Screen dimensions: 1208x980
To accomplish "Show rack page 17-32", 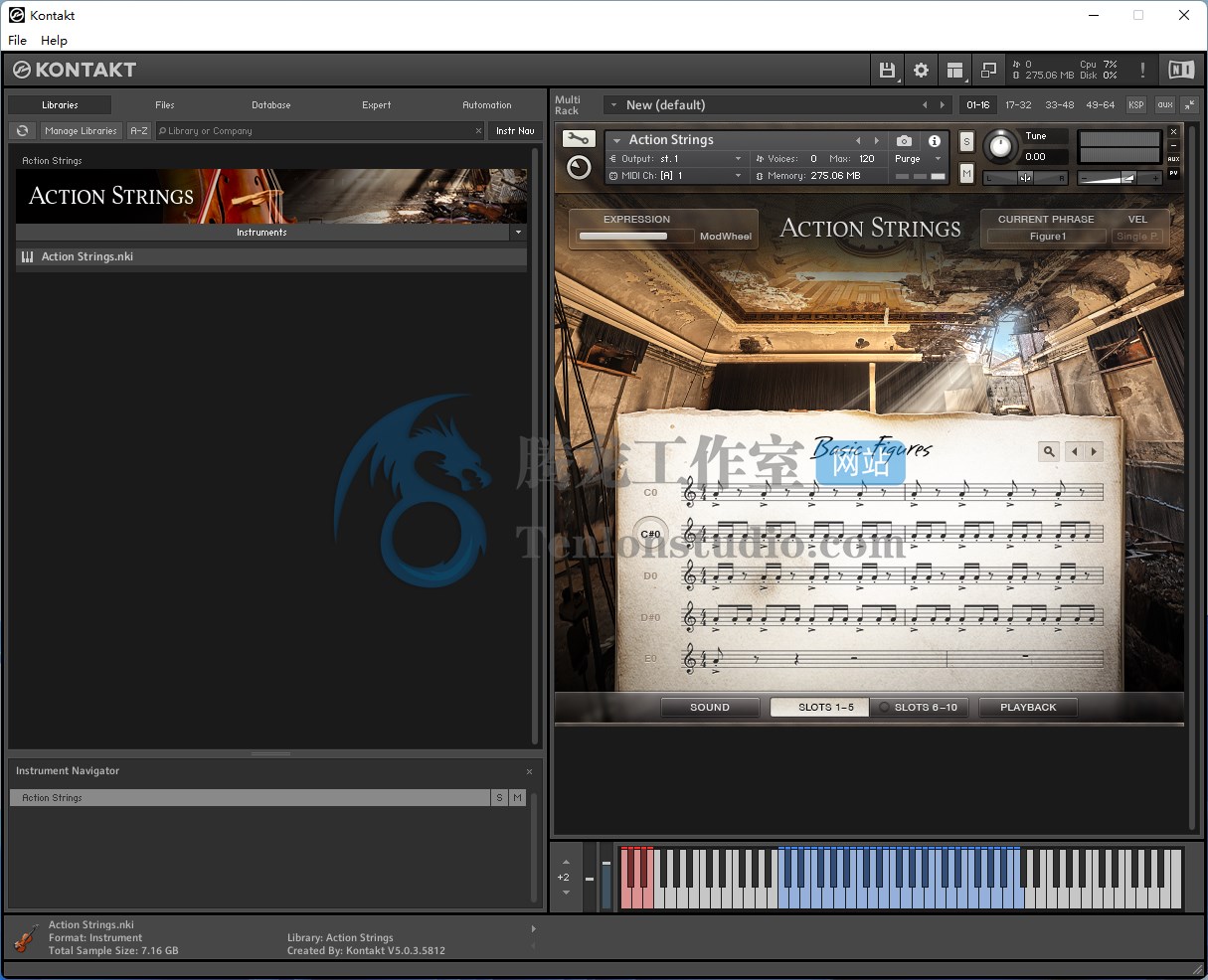I will (x=1018, y=104).
